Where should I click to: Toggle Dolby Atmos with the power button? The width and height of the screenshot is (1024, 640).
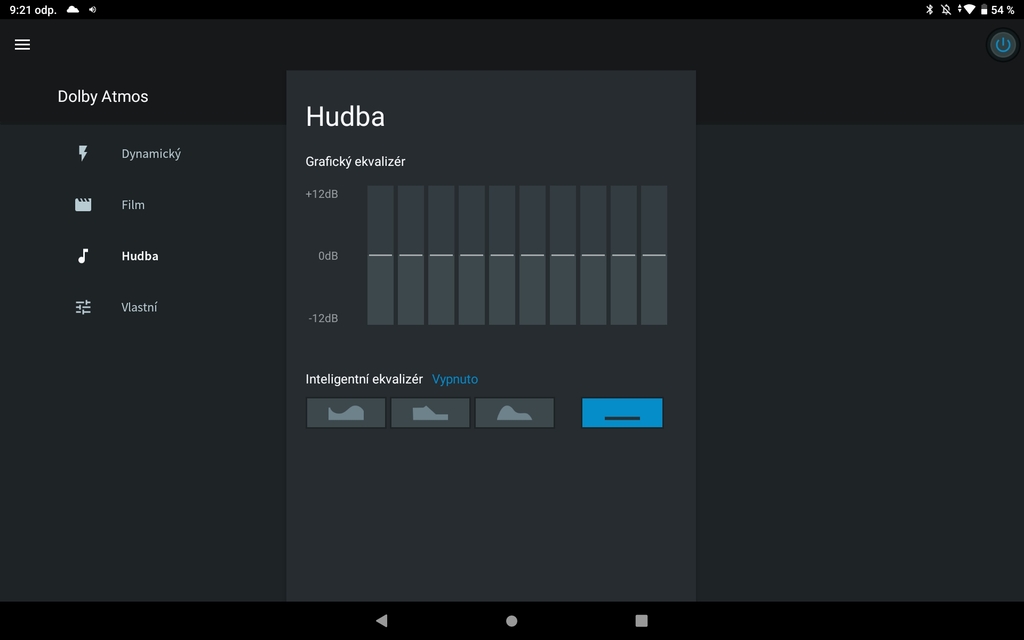point(1002,44)
